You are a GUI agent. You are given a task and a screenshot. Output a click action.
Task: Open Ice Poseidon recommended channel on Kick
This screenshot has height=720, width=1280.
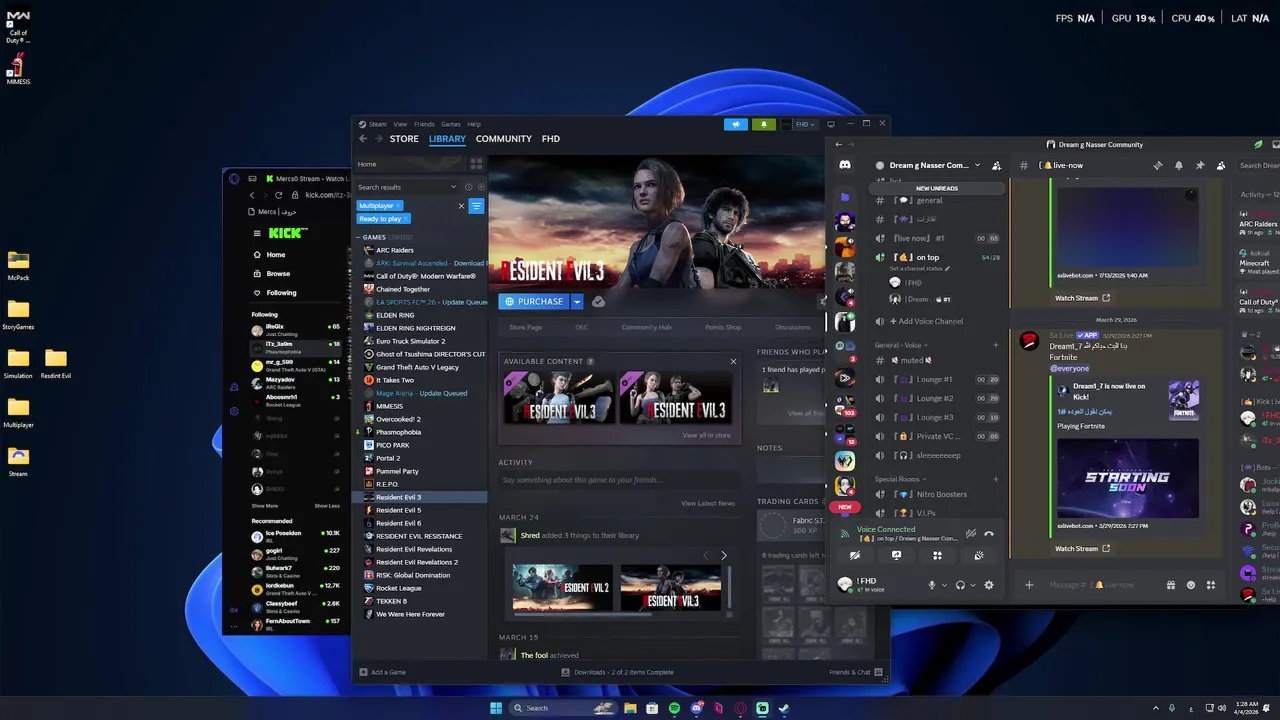pyautogui.click(x=295, y=535)
